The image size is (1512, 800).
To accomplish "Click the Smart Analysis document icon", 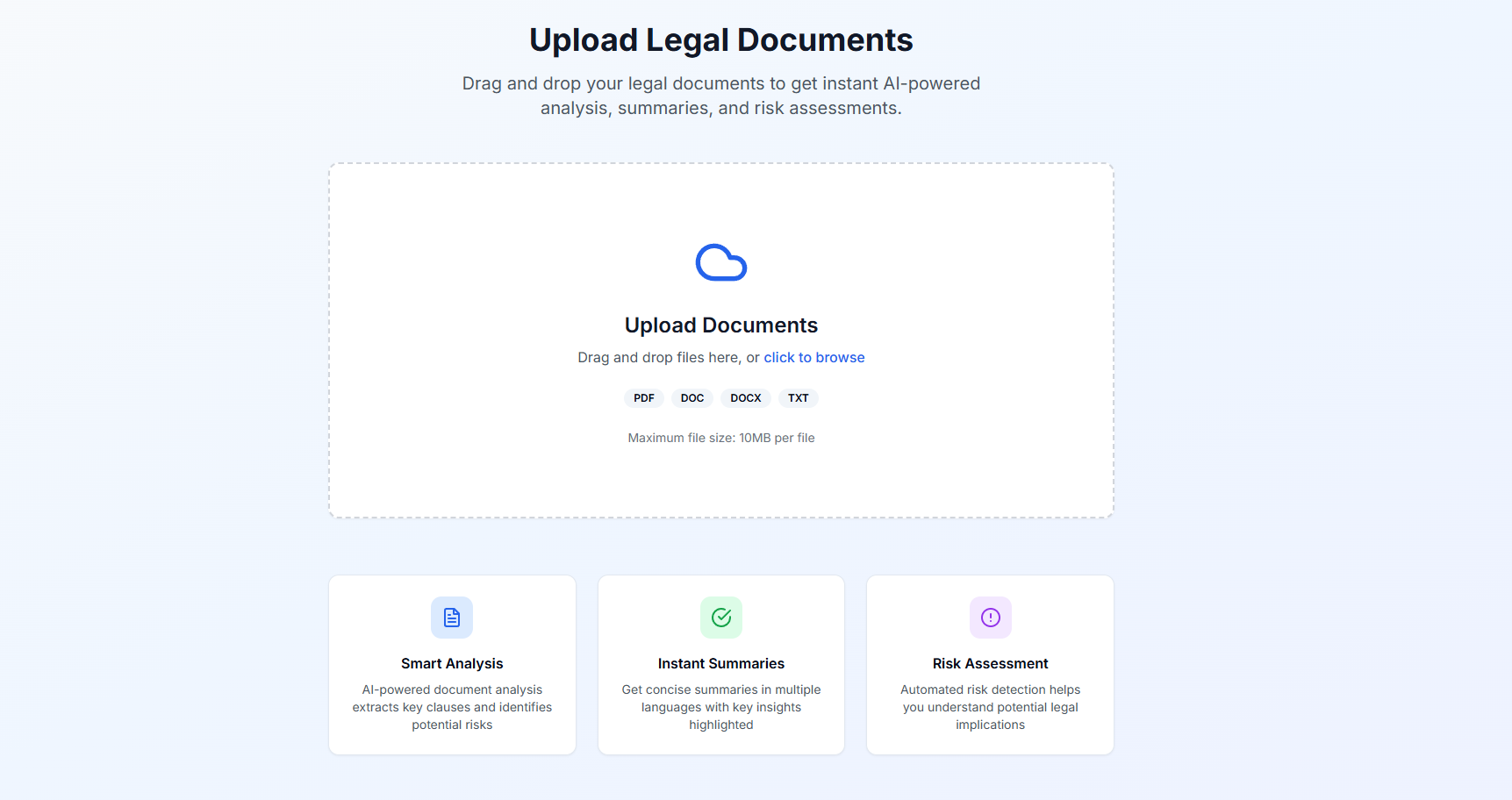I will (452, 618).
